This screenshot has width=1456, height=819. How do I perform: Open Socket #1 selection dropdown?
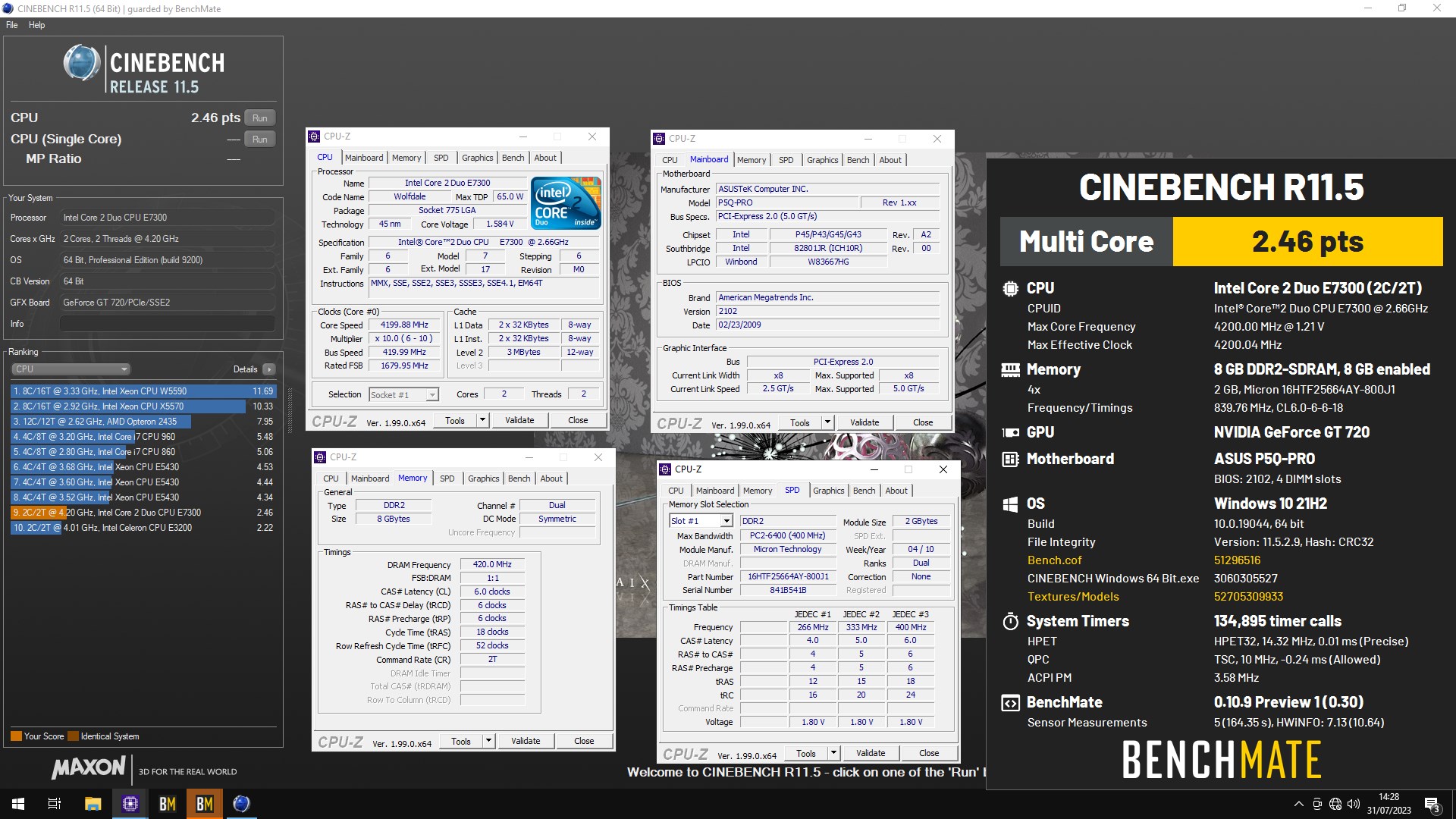coord(403,394)
